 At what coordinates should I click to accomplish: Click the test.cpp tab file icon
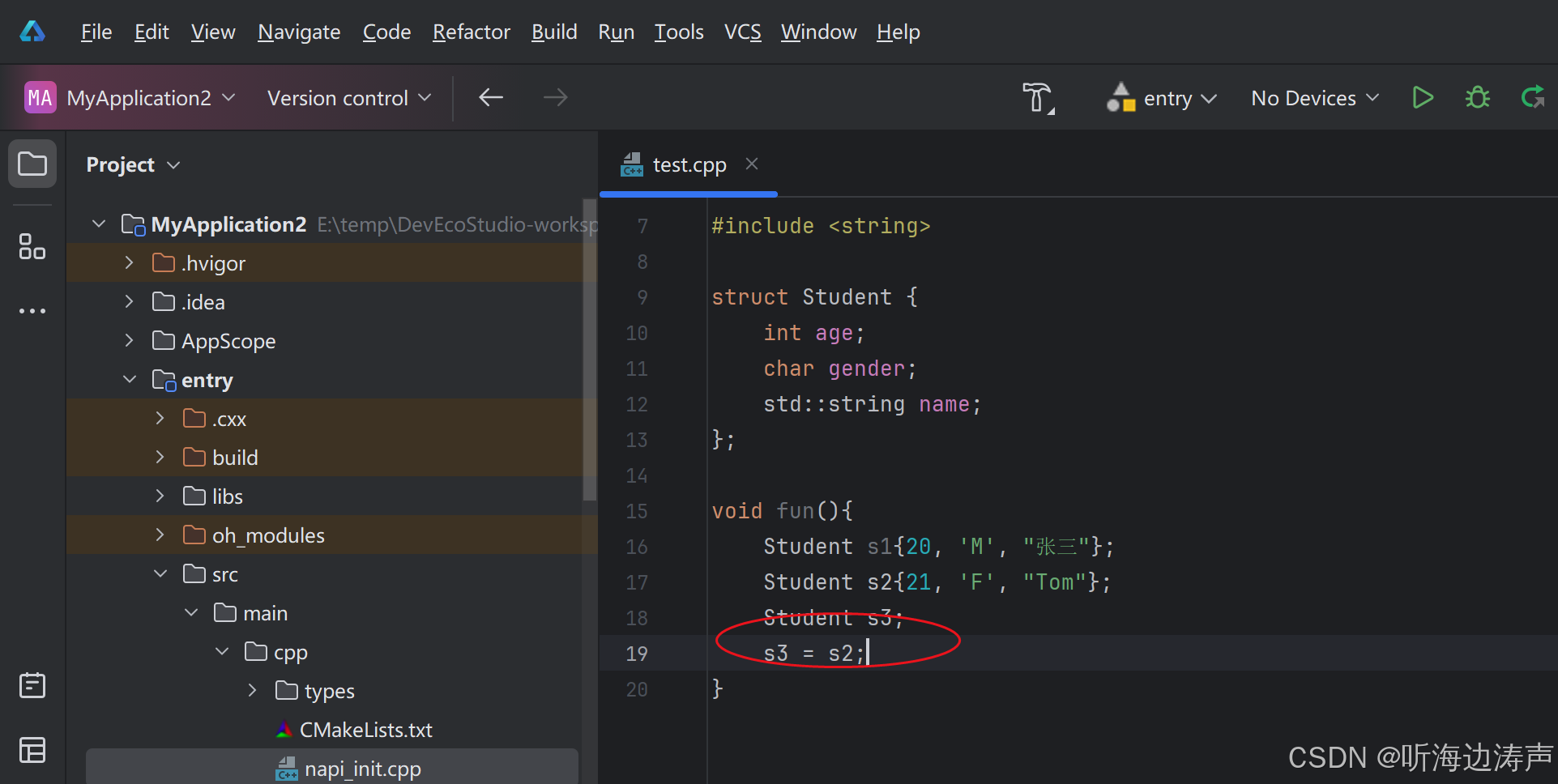(x=632, y=165)
